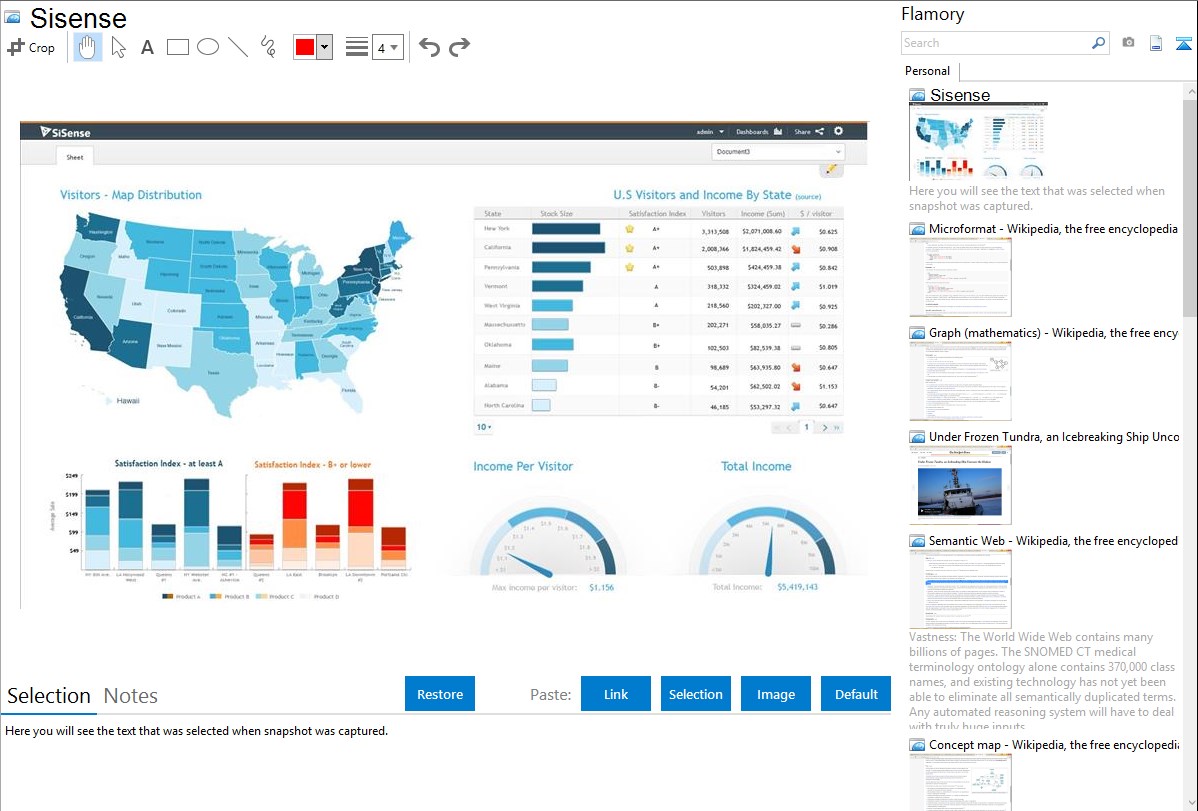The height and width of the screenshot is (811, 1198).
Task: Open Document3 dropdown in the dashboard
Action: [x=778, y=152]
